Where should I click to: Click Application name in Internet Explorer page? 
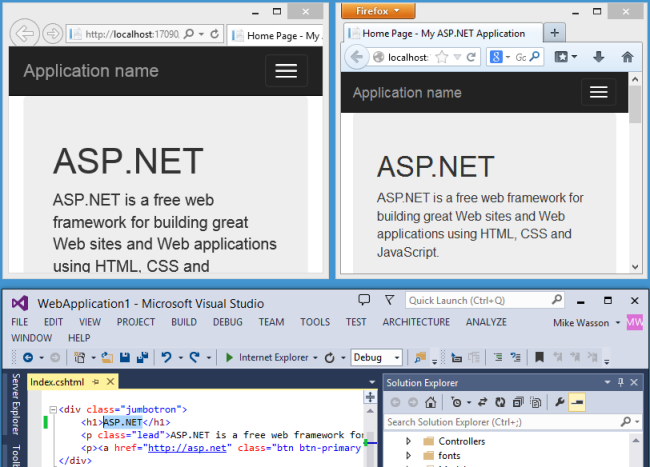tap(91, 71)
